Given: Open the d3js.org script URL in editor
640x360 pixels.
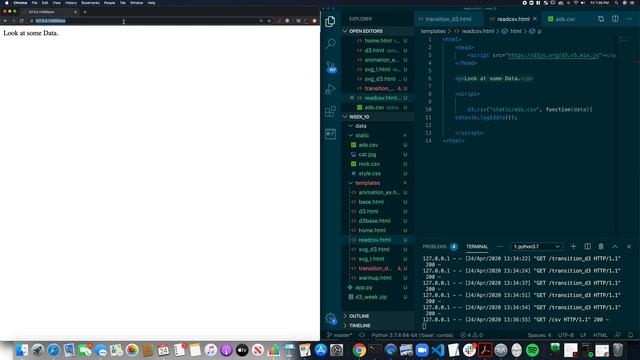Looking at the screenshot, I should (x=553, y=55).
